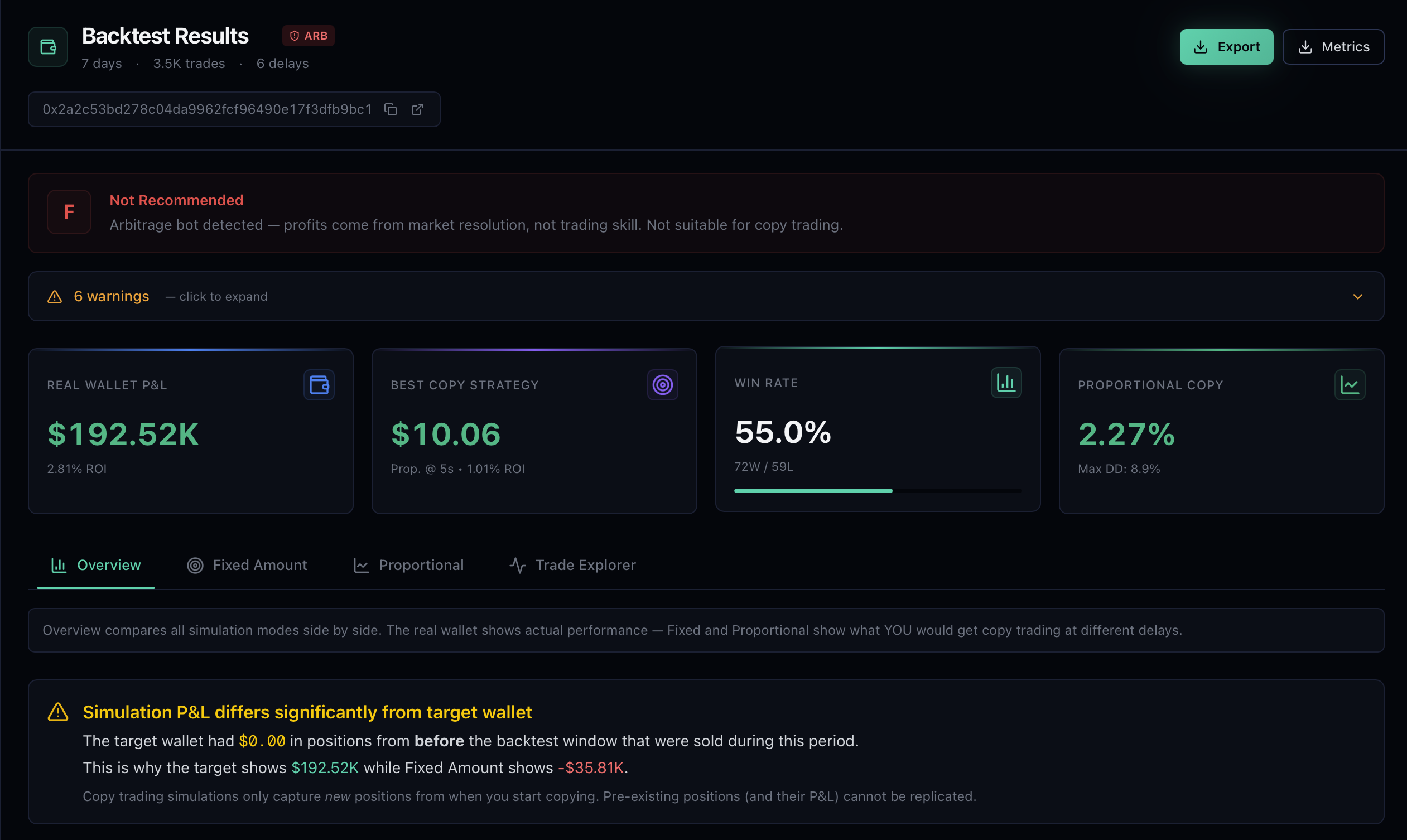The width and height of the screenshot is (1407, 840).
Task: Switch to the Overview tab
Action: click(96, 565)
